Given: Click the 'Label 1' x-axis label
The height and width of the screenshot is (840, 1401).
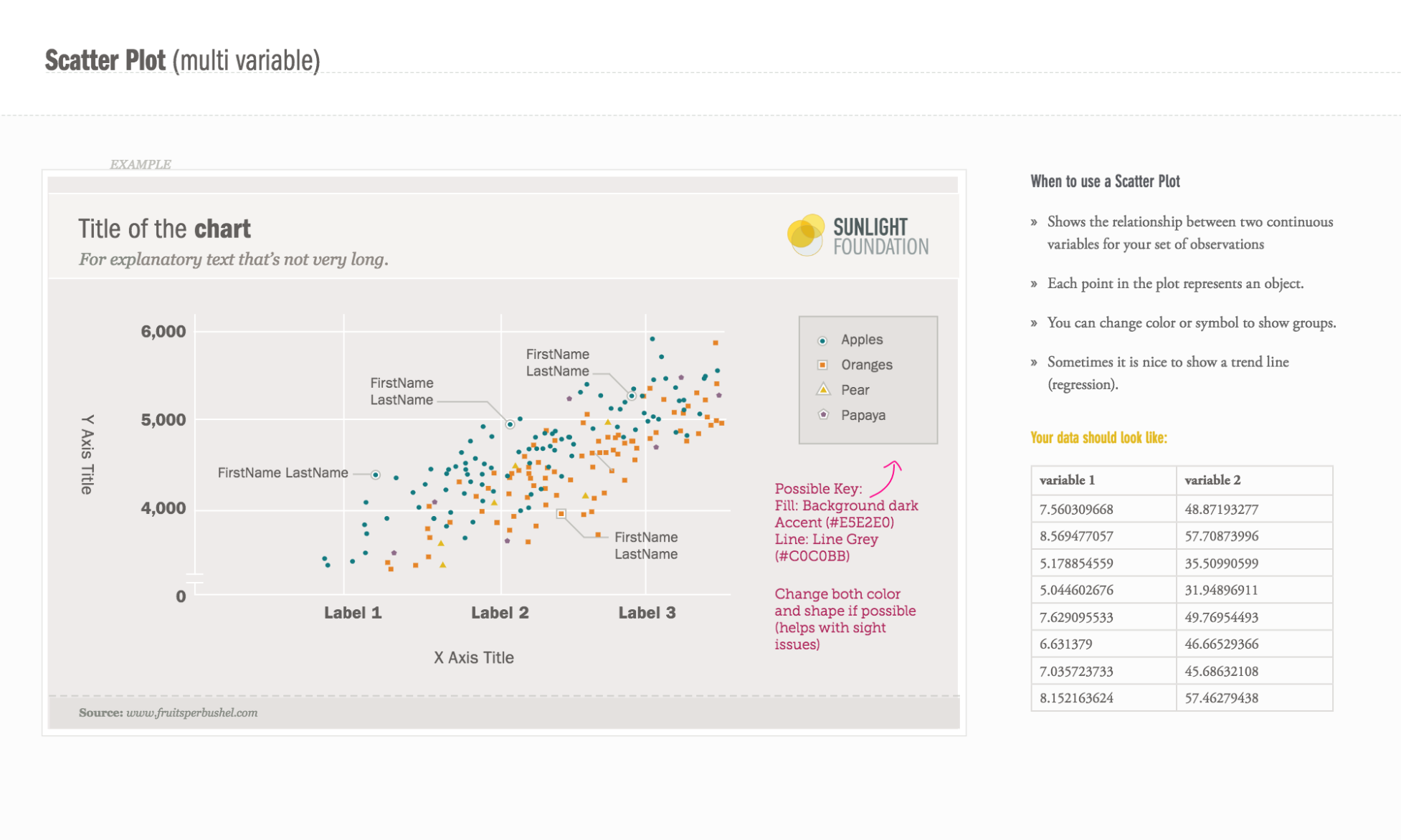Looking at the screenshot, I should [x=352, y=613].
